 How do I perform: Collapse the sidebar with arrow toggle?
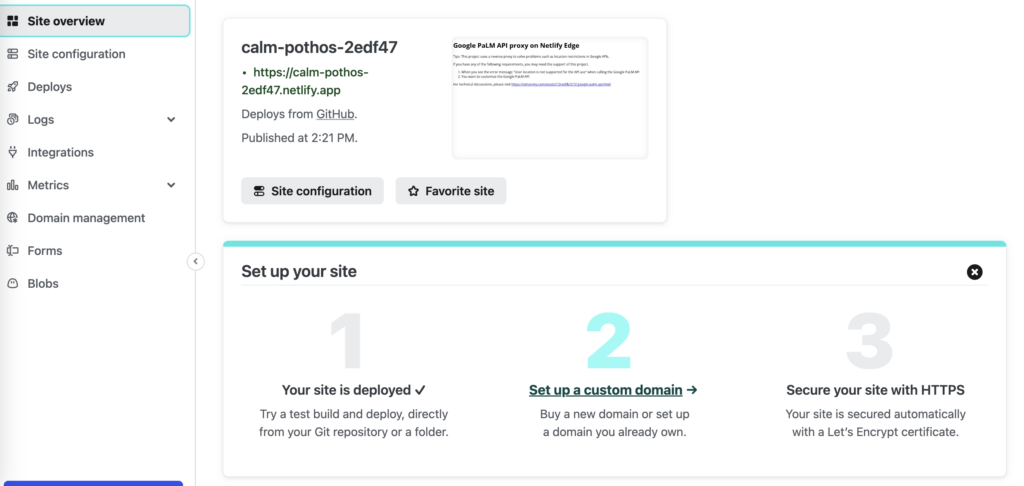pyautogui.click(x=196, y=261)
